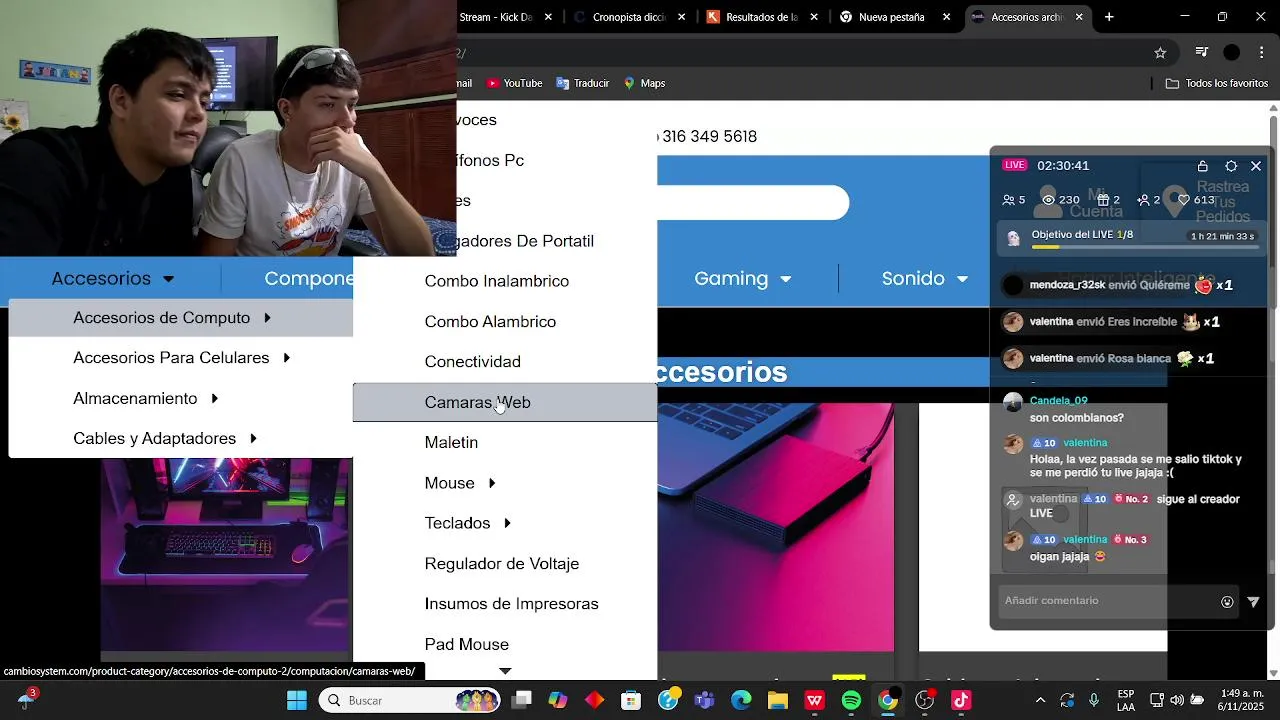Select Pad Mouse menu item
This screenshot has width=1280, height=720.
coord(505,645)
